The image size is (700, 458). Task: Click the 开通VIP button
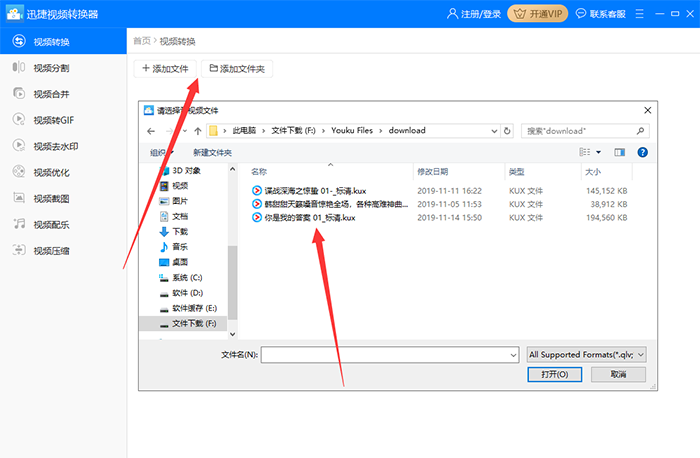pyautogui.click(x=538, y=13)
